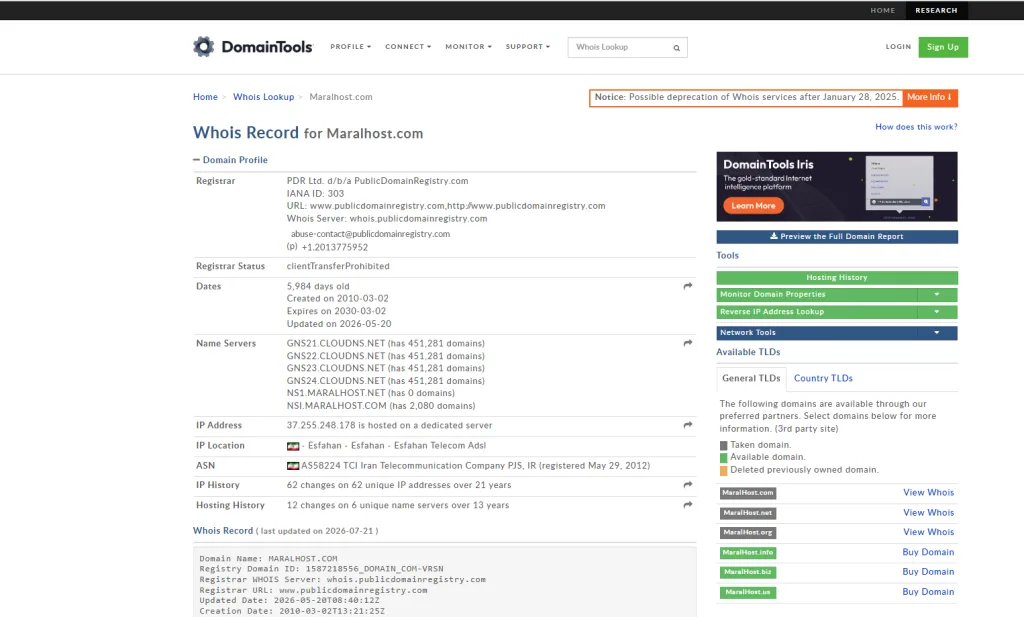Expand the Network Tools dropdown
Image resolution: width=1024 pixels, height=617 pixels.
point(837,333)
